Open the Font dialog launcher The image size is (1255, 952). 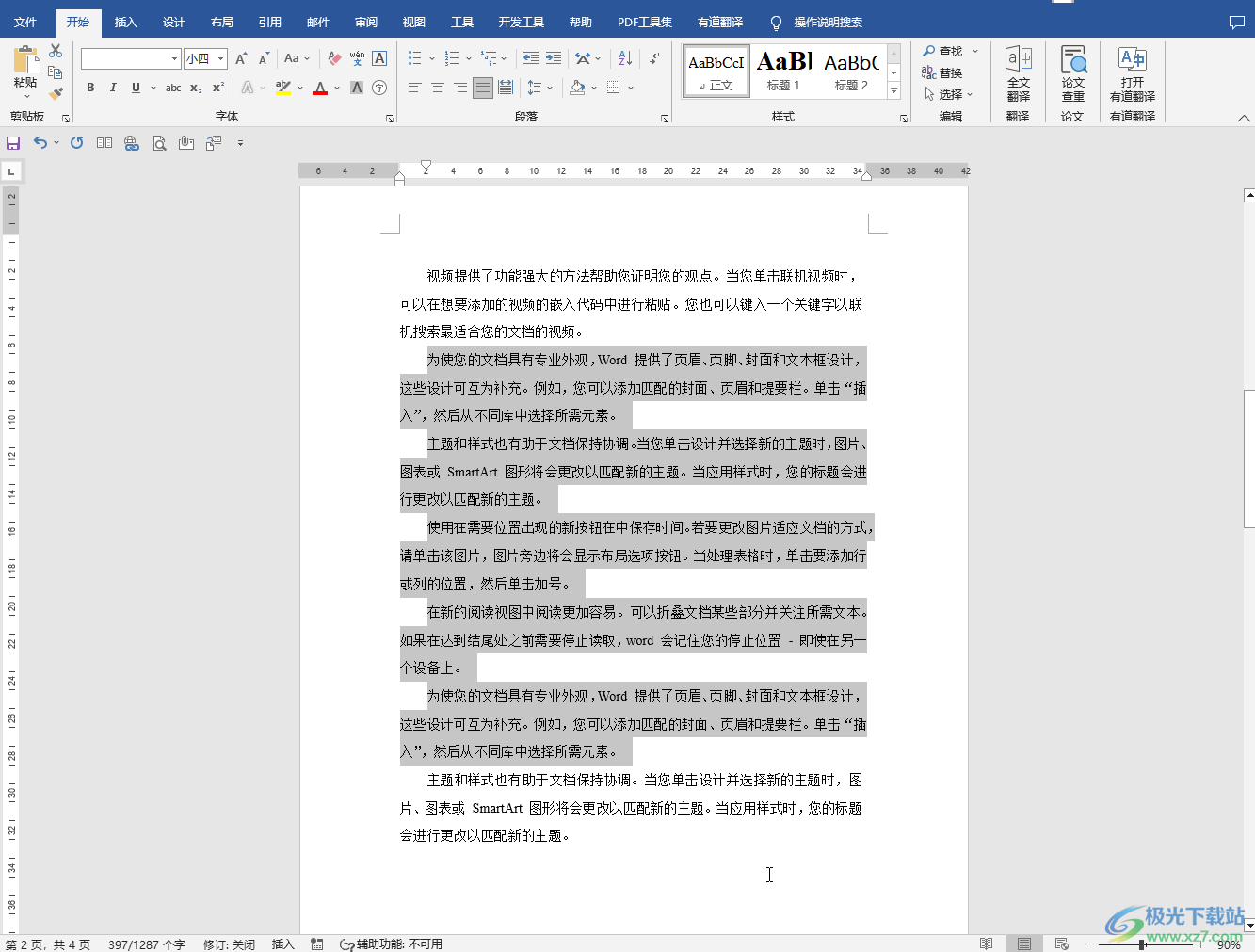tap(390, 119)
